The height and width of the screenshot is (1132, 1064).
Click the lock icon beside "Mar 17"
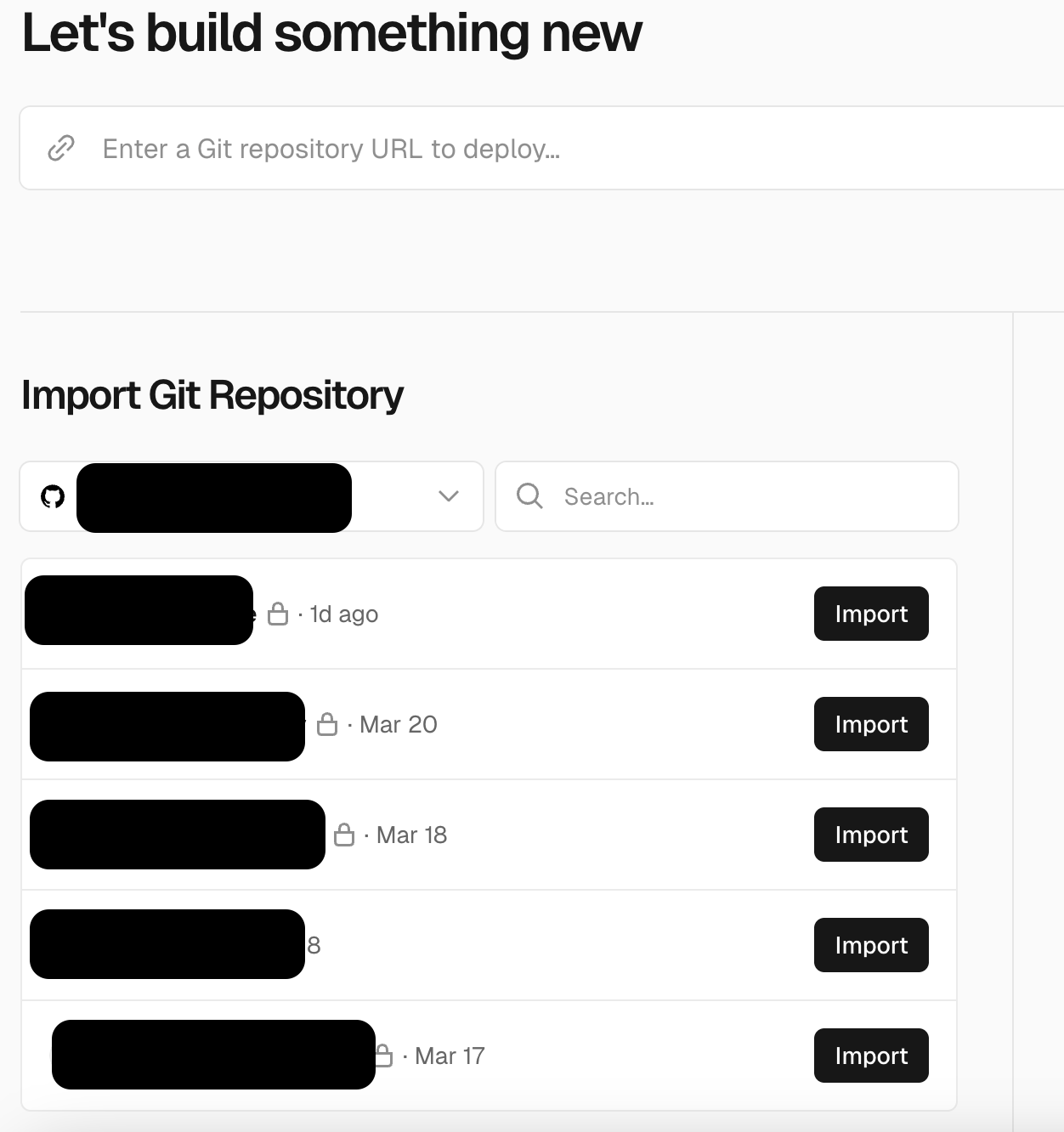[x=384, y=1056]
